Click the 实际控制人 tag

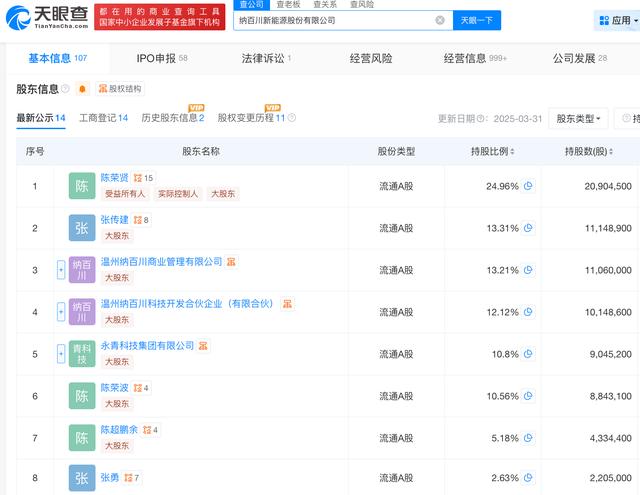click(x=178, y=194)
